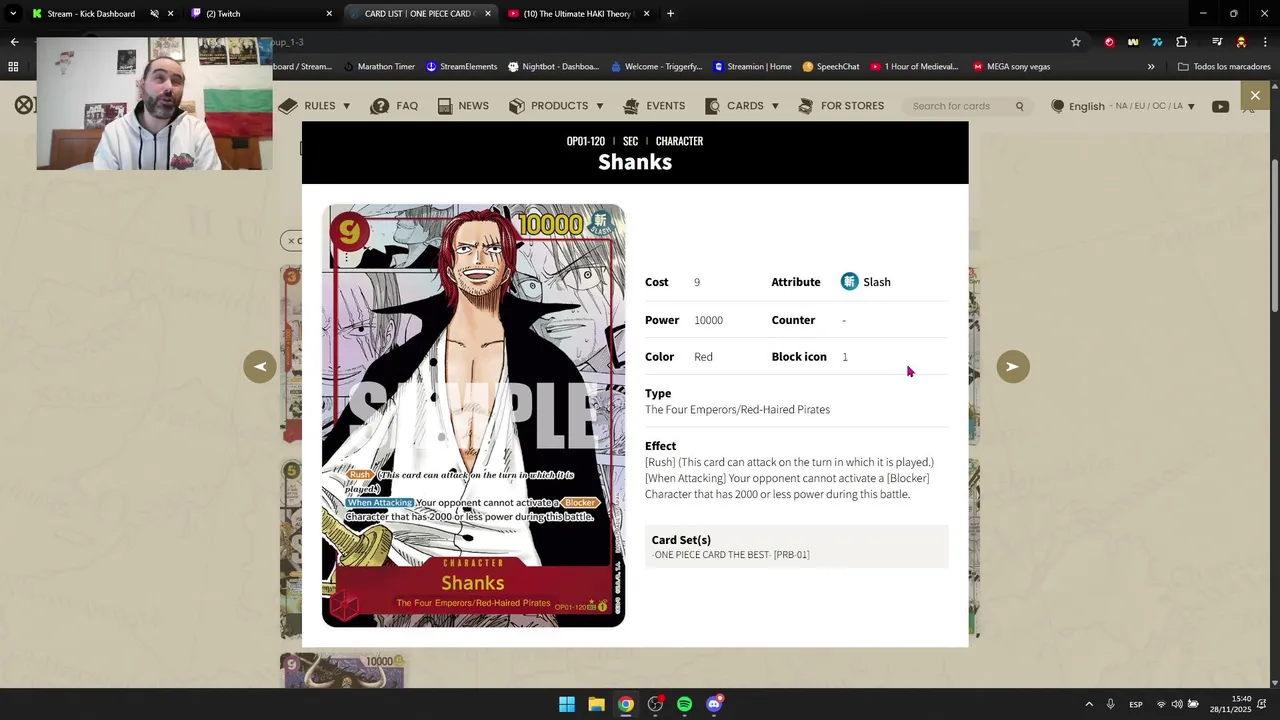Image resolution: width=1280 pixels, height=720 pixels.
Task: Show hidden system tray icons
Action: 1089,705
